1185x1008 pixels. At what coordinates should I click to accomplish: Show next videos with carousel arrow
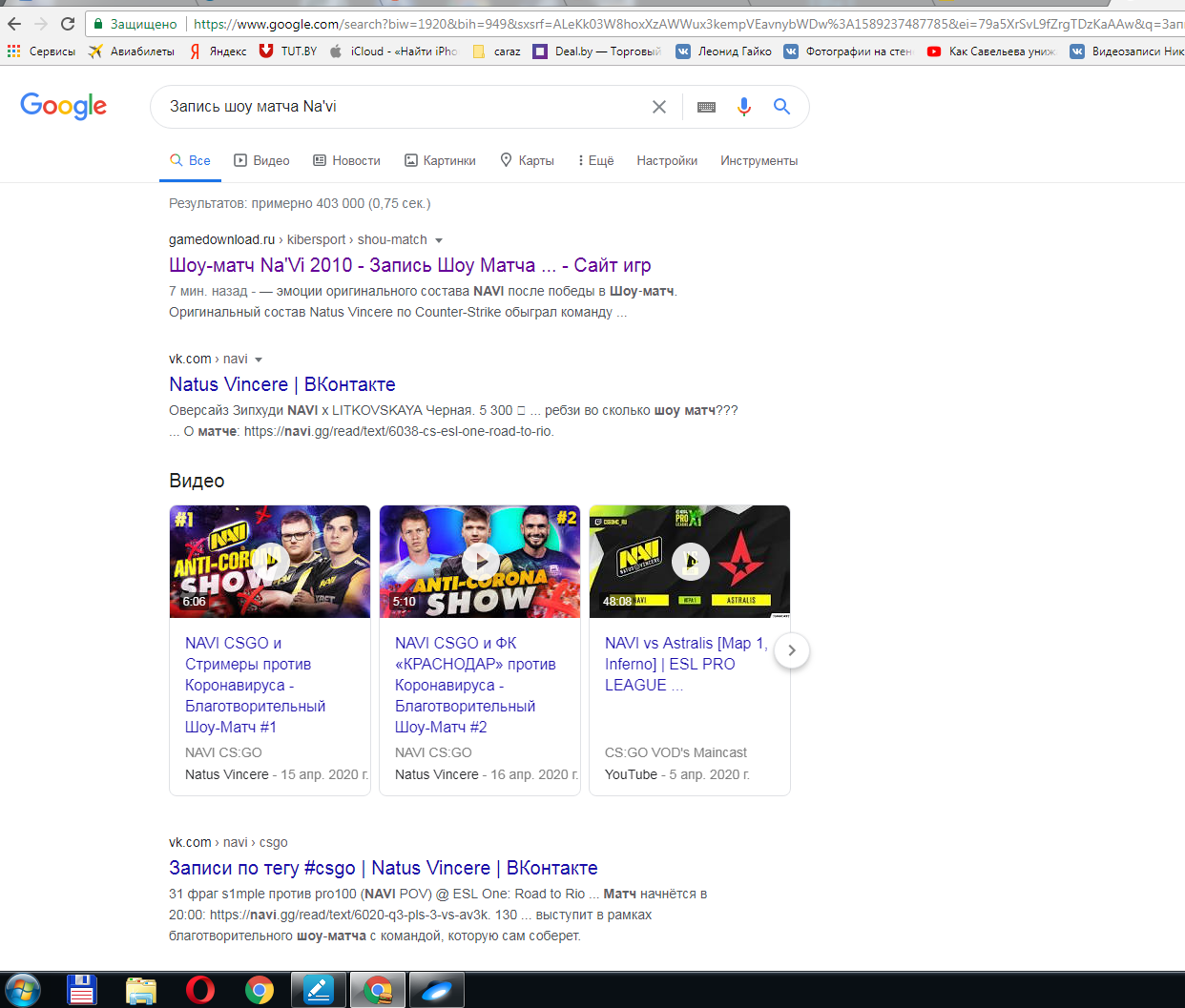pos(791,650)
